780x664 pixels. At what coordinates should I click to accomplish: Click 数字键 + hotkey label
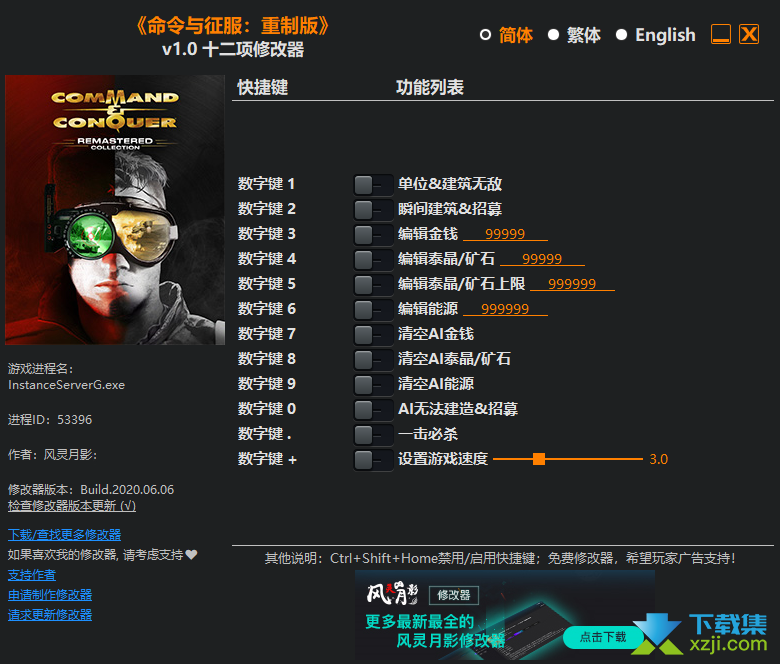click(x=267, y=459)
